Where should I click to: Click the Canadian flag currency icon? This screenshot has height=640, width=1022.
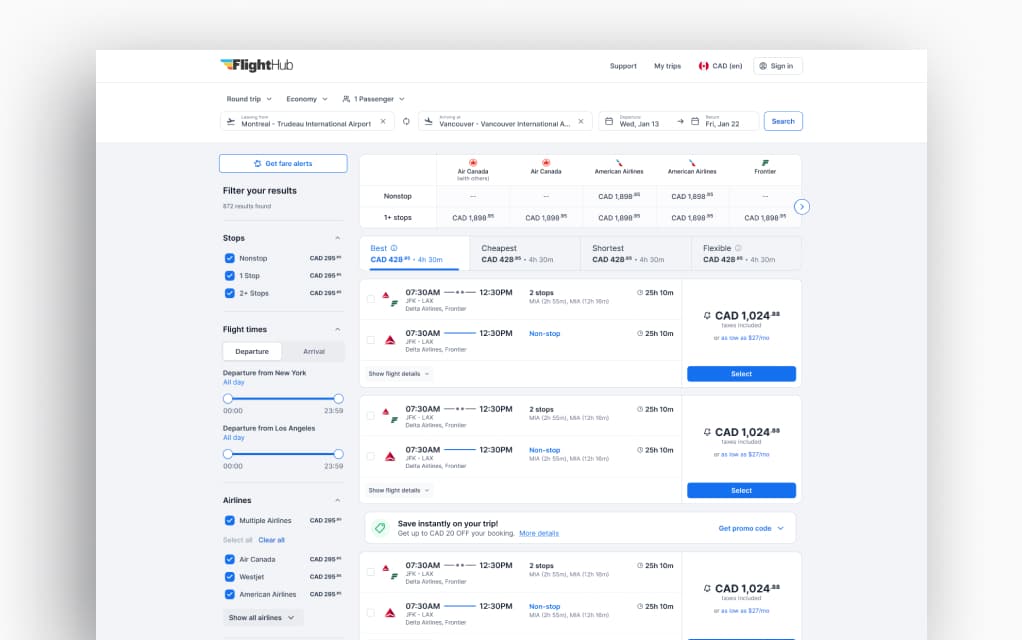pyautogui.click(x=703, y=66)
